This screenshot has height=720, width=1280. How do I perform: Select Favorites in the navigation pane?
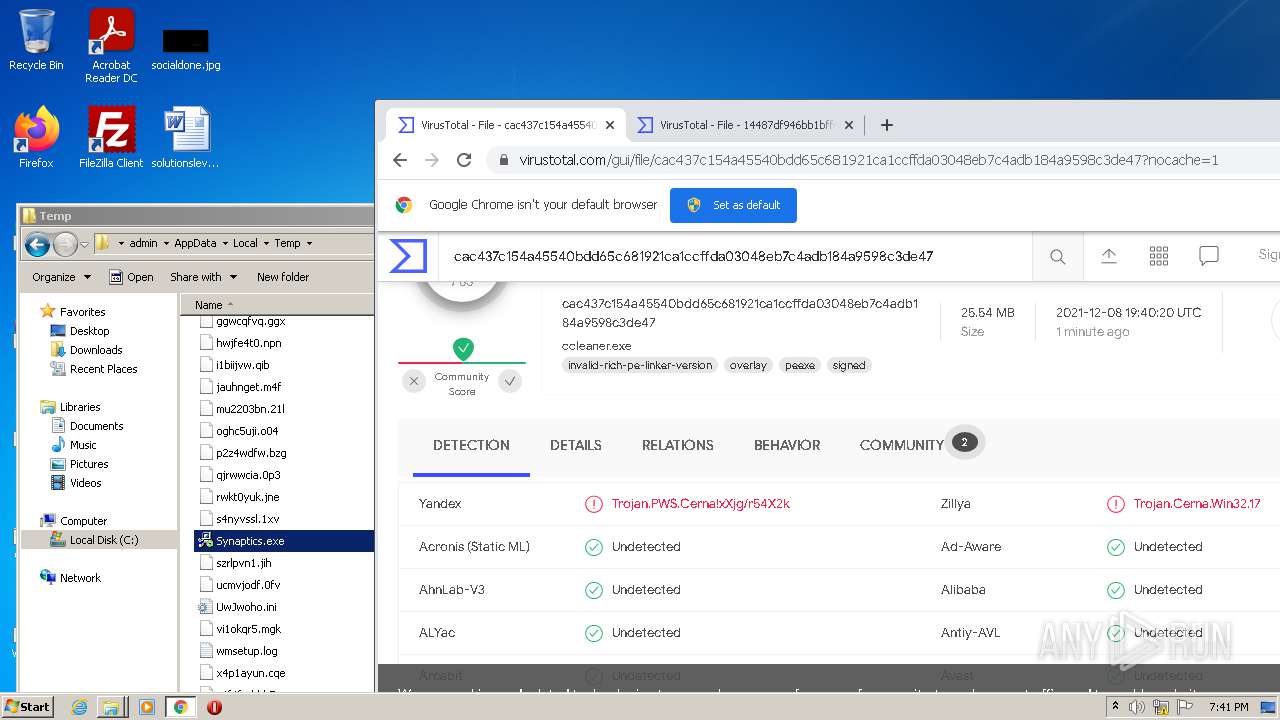coord(82,312)
